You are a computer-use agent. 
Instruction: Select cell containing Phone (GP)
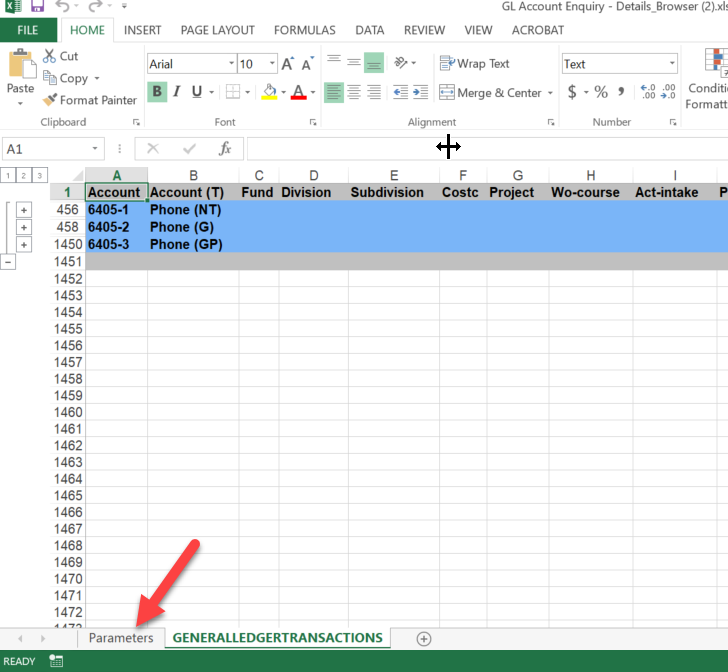click(193, 244)
